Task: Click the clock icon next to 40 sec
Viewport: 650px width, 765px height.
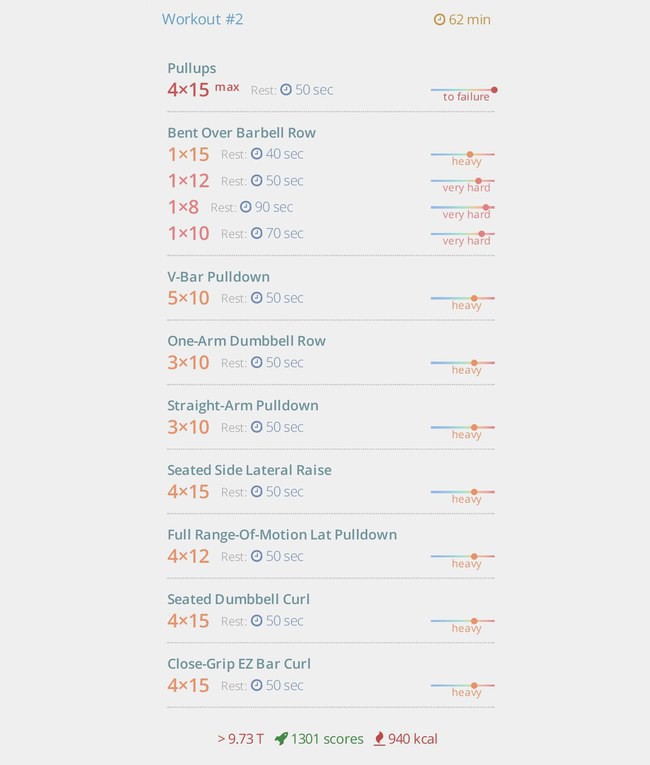Action: pos(257,154)
